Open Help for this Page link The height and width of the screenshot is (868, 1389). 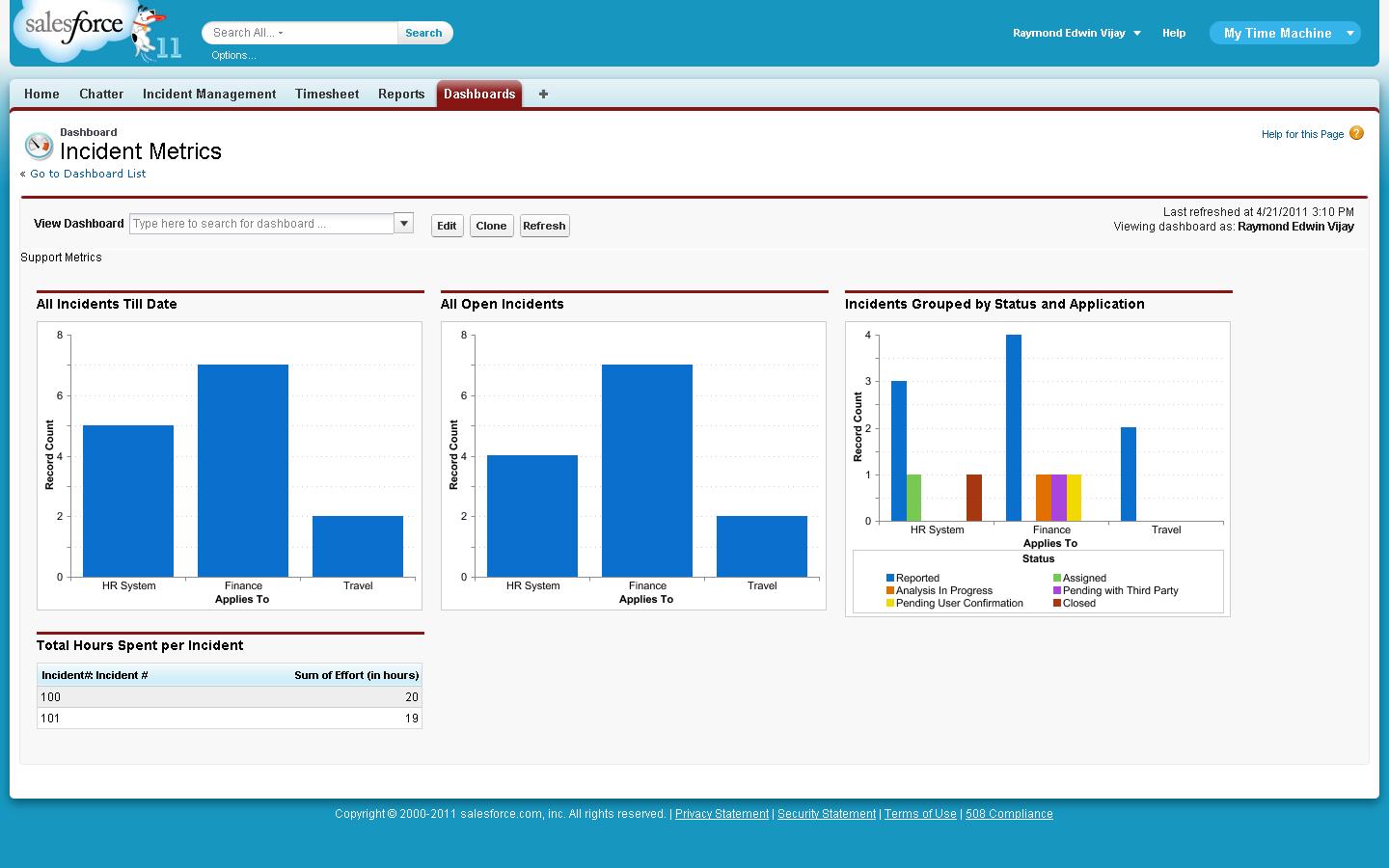(x=1302, y=134)
